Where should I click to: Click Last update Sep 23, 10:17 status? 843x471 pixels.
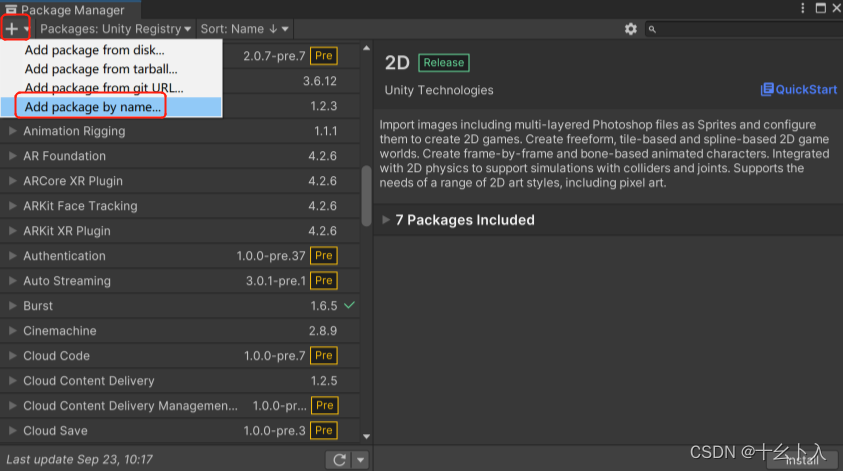(x=80, y=460)
